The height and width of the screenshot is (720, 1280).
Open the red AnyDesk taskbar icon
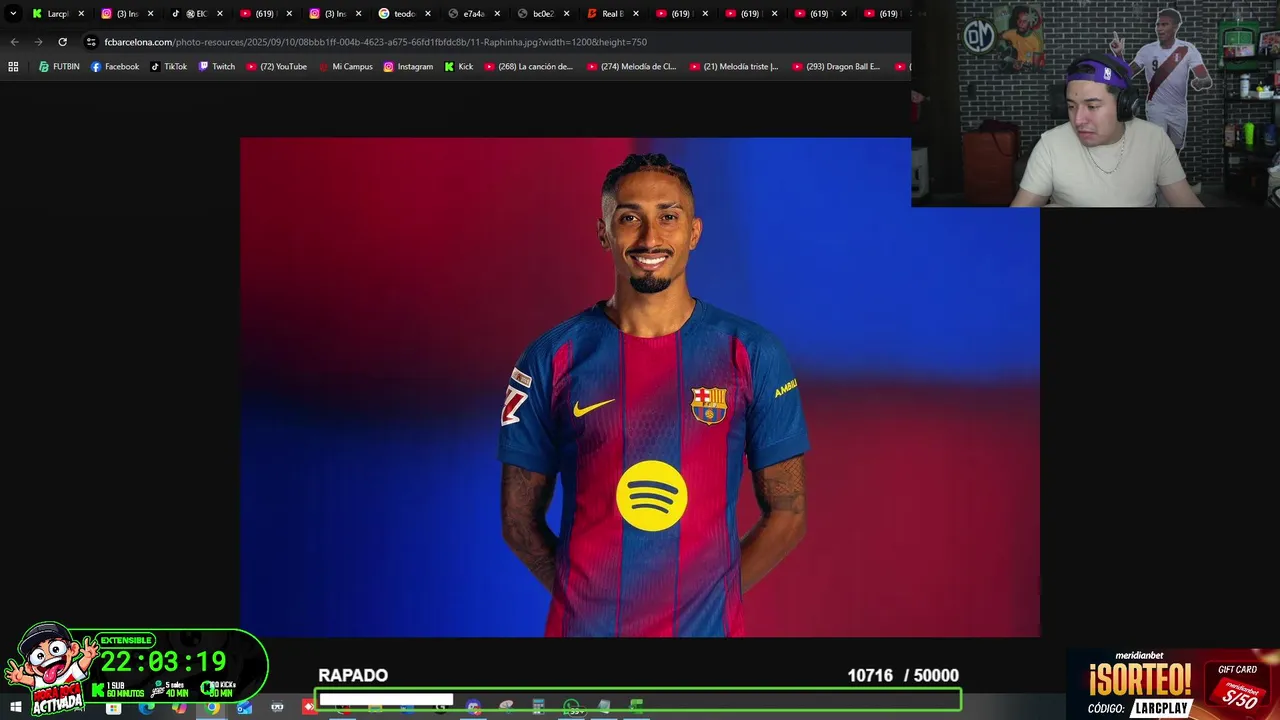pyautogui.click(x=310, y=707)
